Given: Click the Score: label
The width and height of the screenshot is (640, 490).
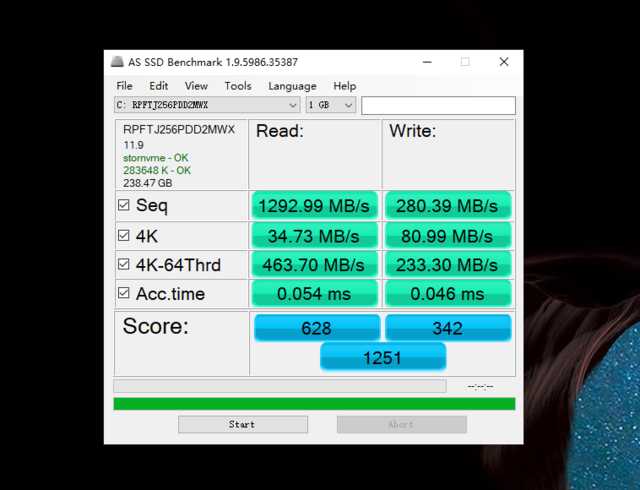Looking at the screenshot, I should [x=156, y=326].
